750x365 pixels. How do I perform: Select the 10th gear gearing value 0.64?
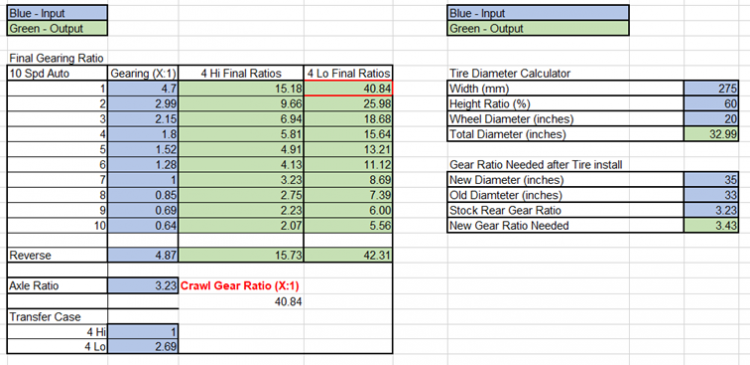(x=143, y=225)
